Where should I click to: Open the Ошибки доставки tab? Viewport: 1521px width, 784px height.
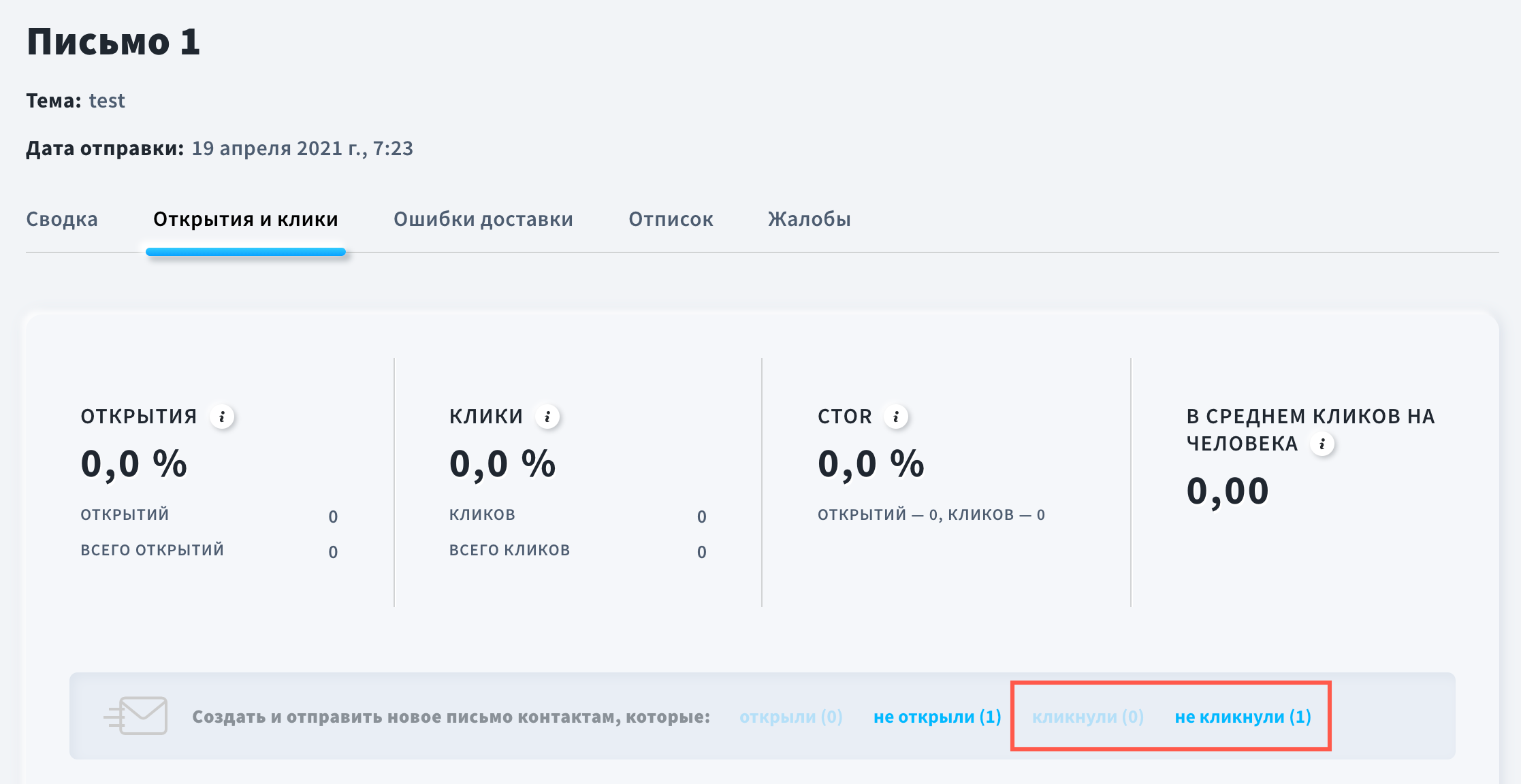(x=483, y=219)
